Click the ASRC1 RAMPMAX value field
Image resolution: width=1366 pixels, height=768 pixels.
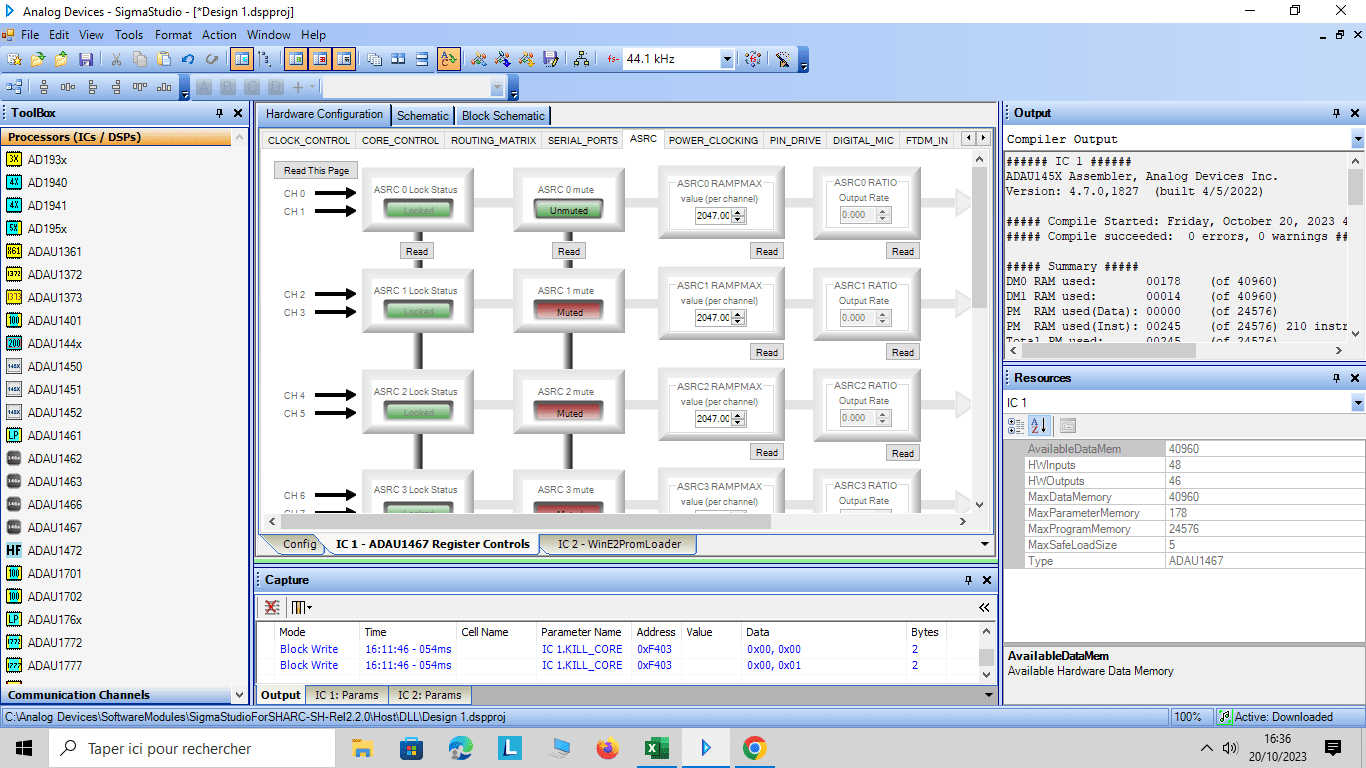[x=714, y=317]
